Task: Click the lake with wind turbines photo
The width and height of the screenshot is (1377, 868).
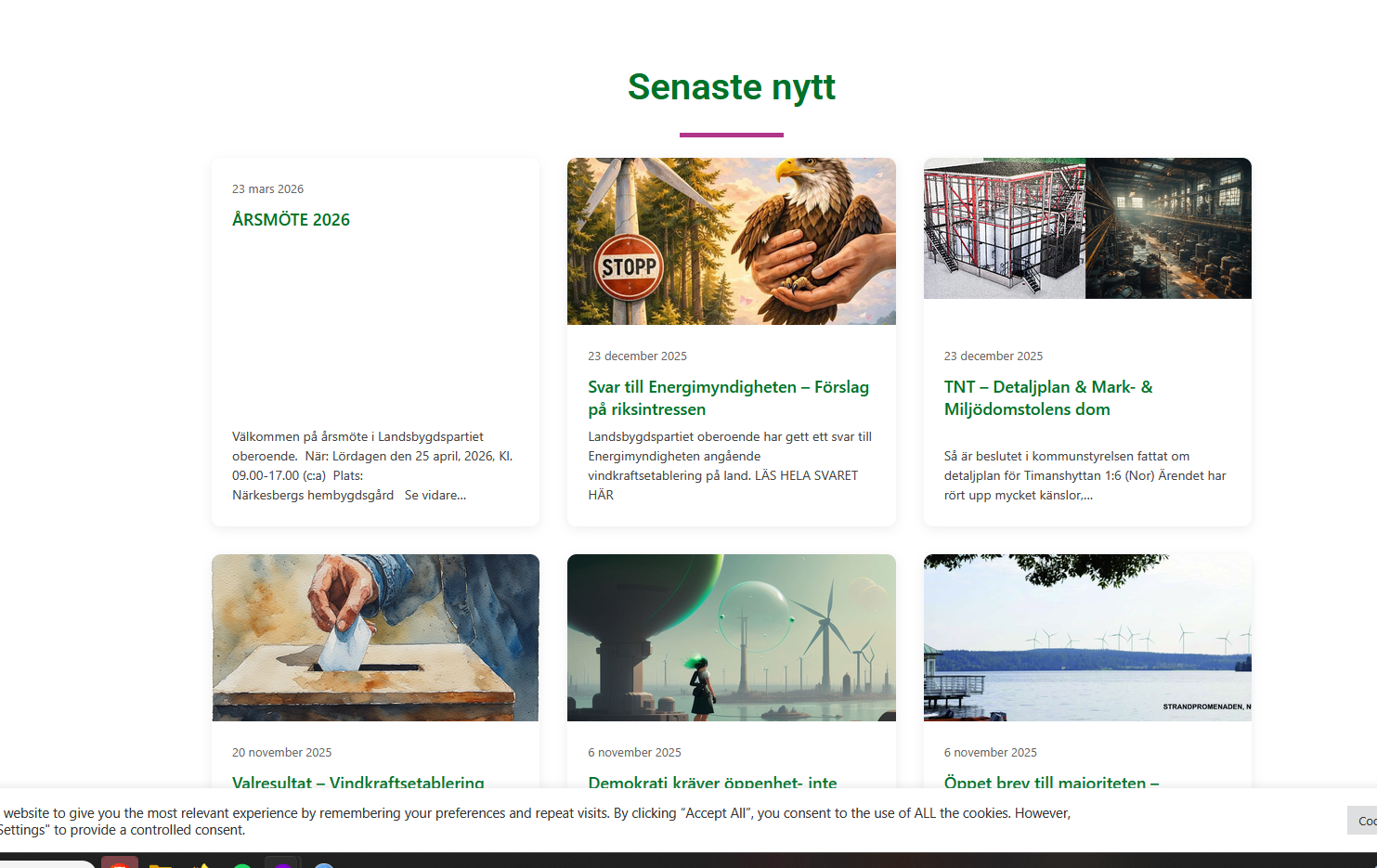Action: pyautogui.click(x=1087, y=638)
